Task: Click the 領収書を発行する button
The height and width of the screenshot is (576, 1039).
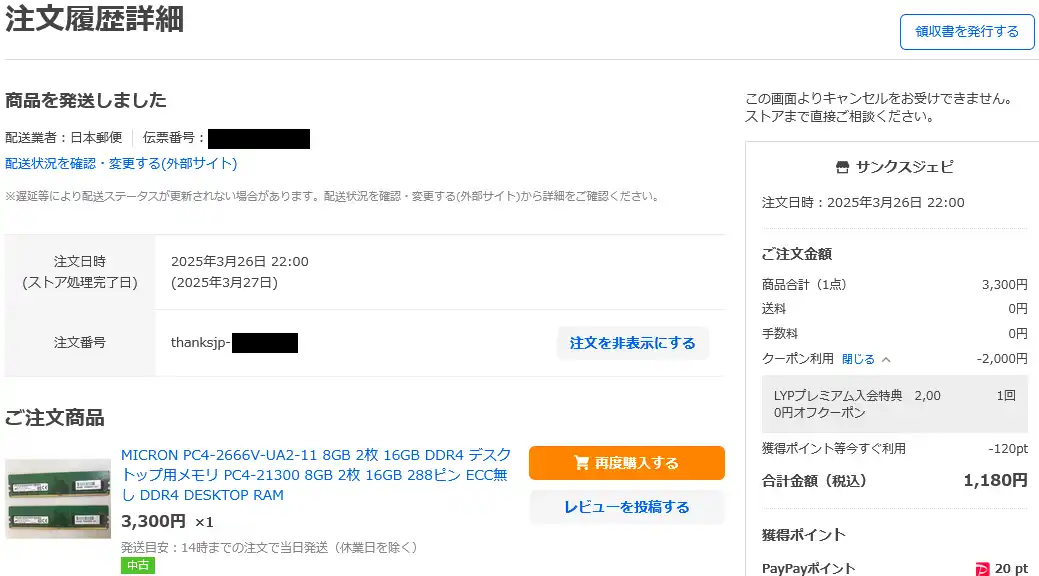Action: click(x=967, y=31)
